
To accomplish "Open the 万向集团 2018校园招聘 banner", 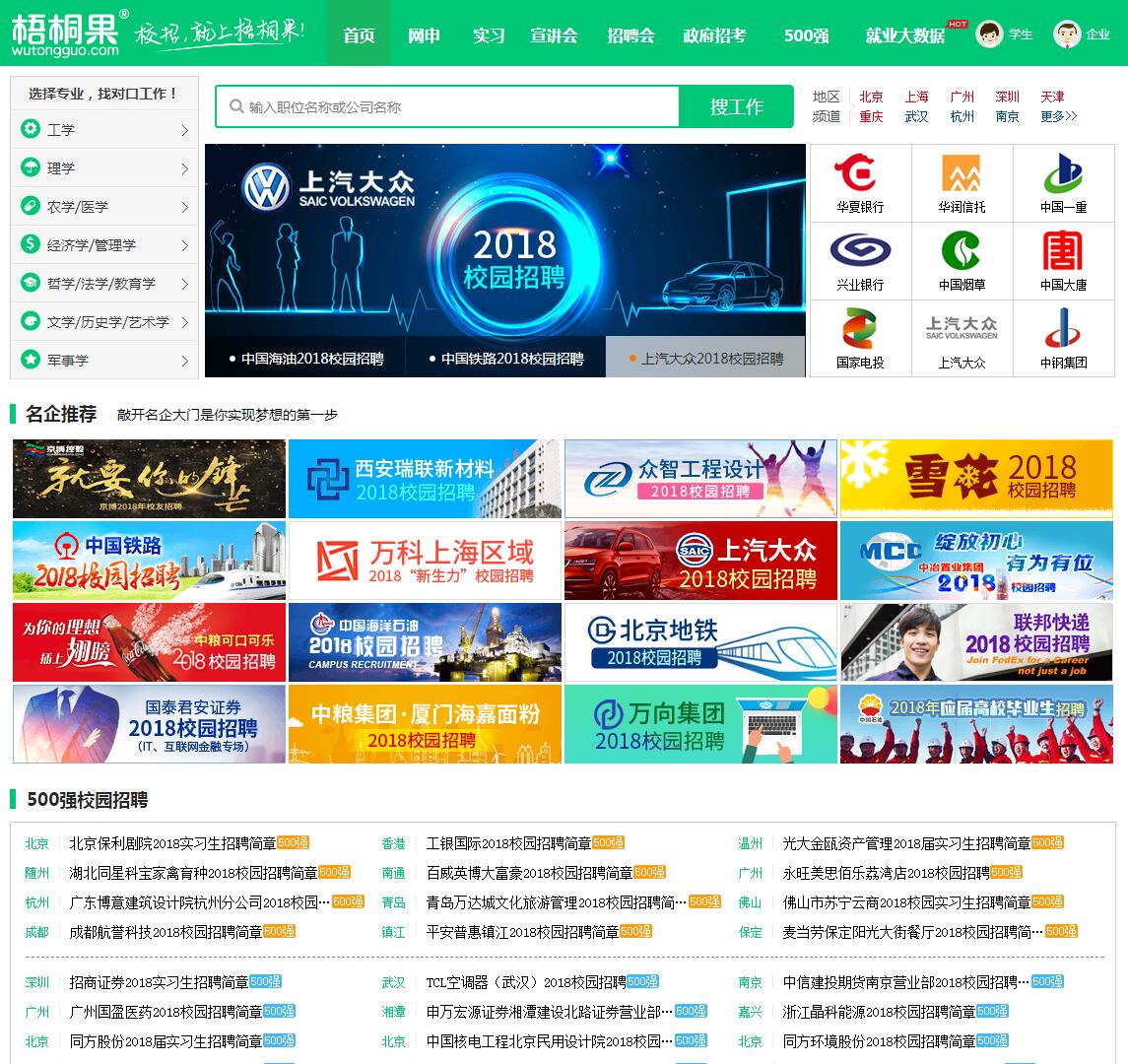I will (x=700, y=724).
